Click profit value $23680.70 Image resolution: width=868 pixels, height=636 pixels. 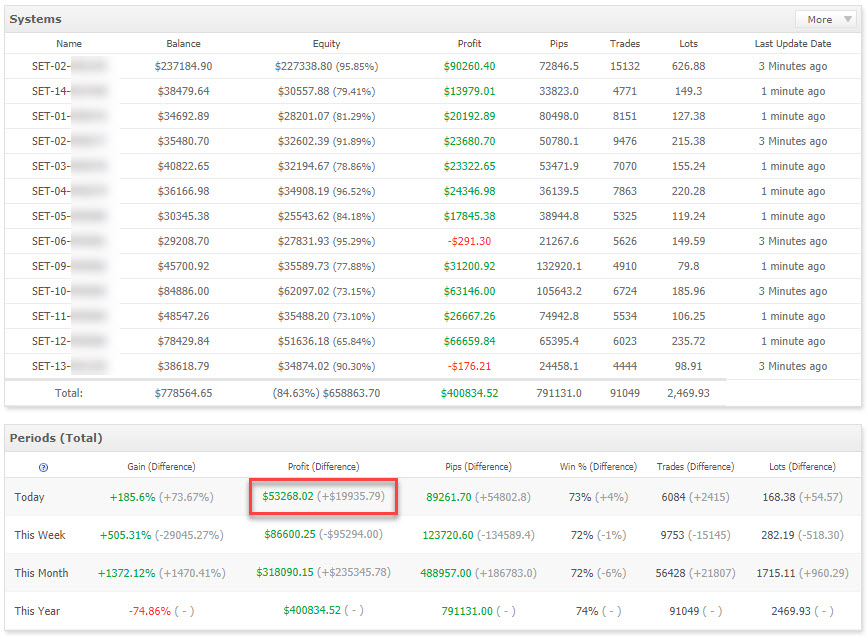(x=469, y=141)
